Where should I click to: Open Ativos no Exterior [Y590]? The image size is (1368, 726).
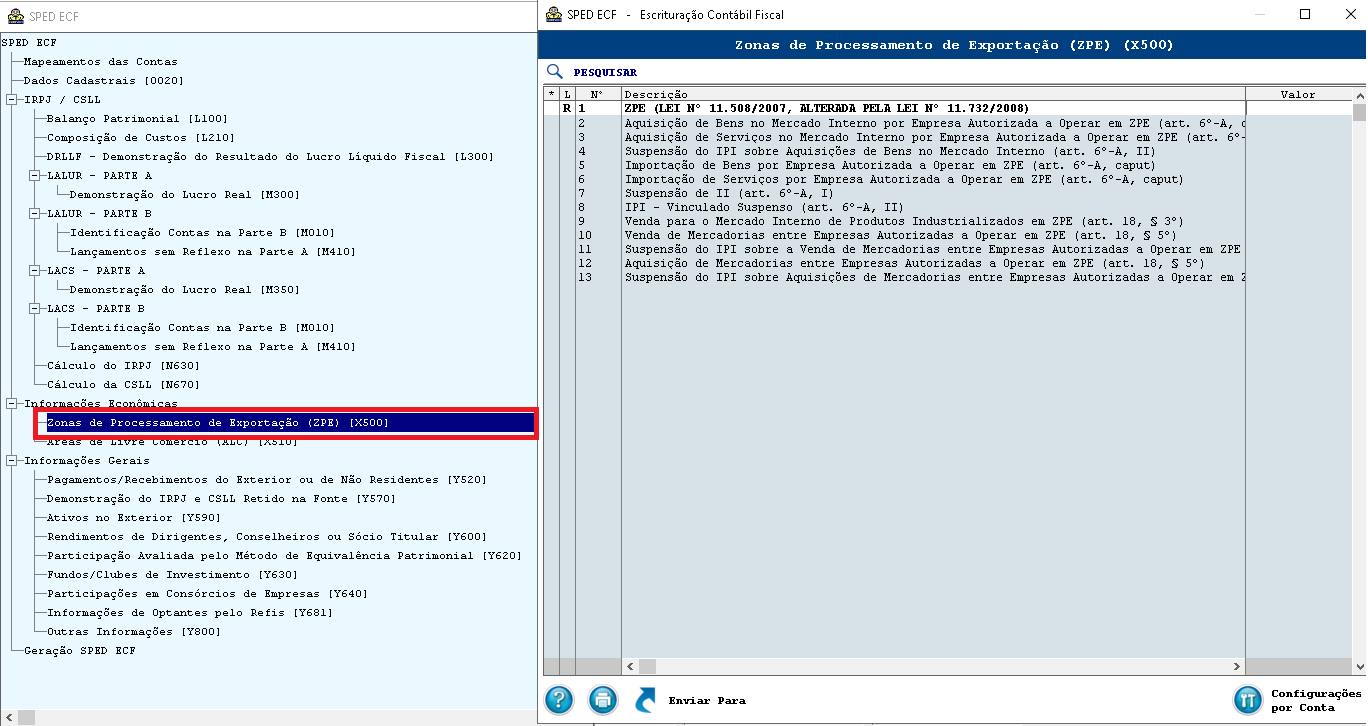pos(134,517)
